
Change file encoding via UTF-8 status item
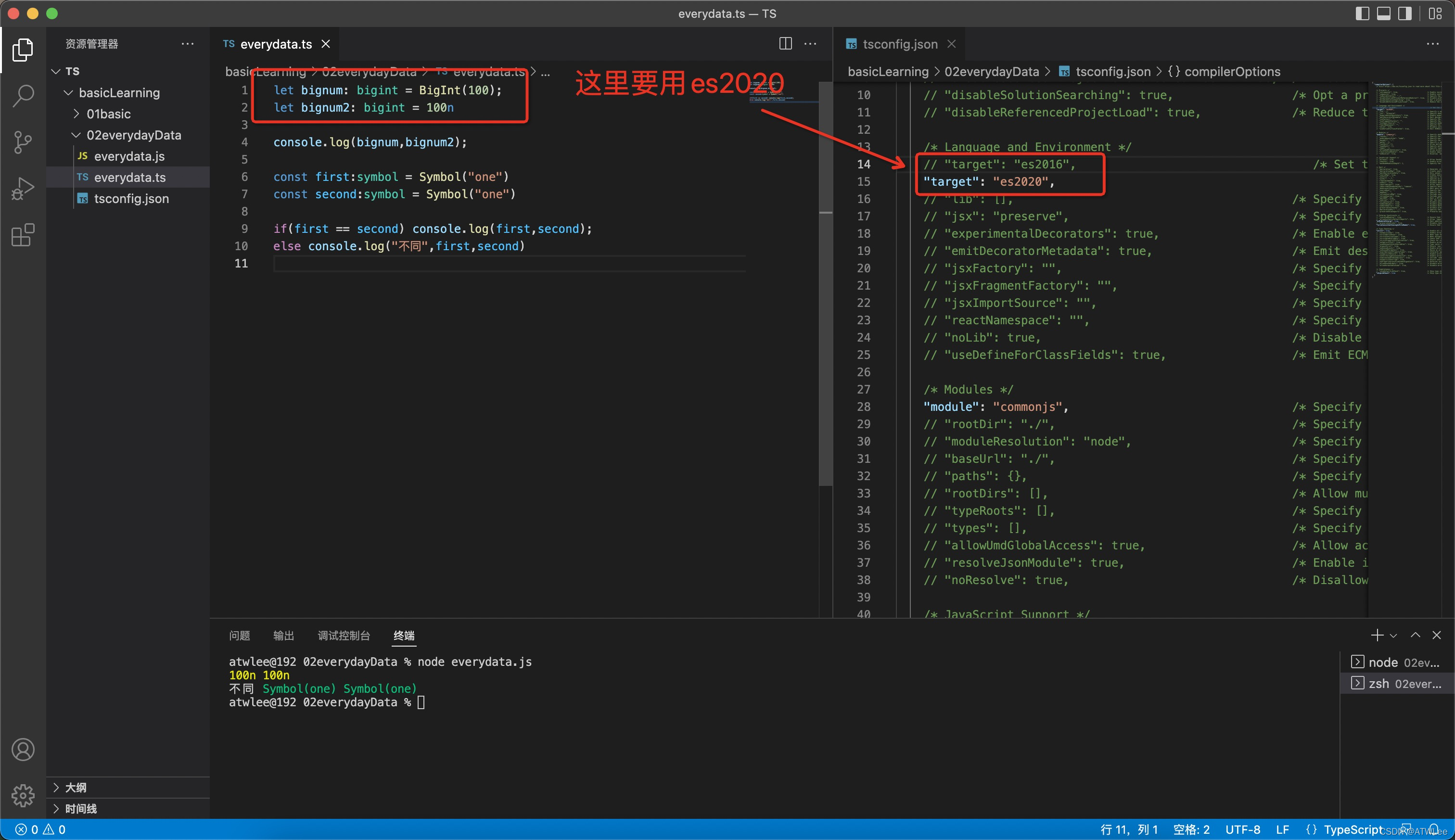point(1243,829)
